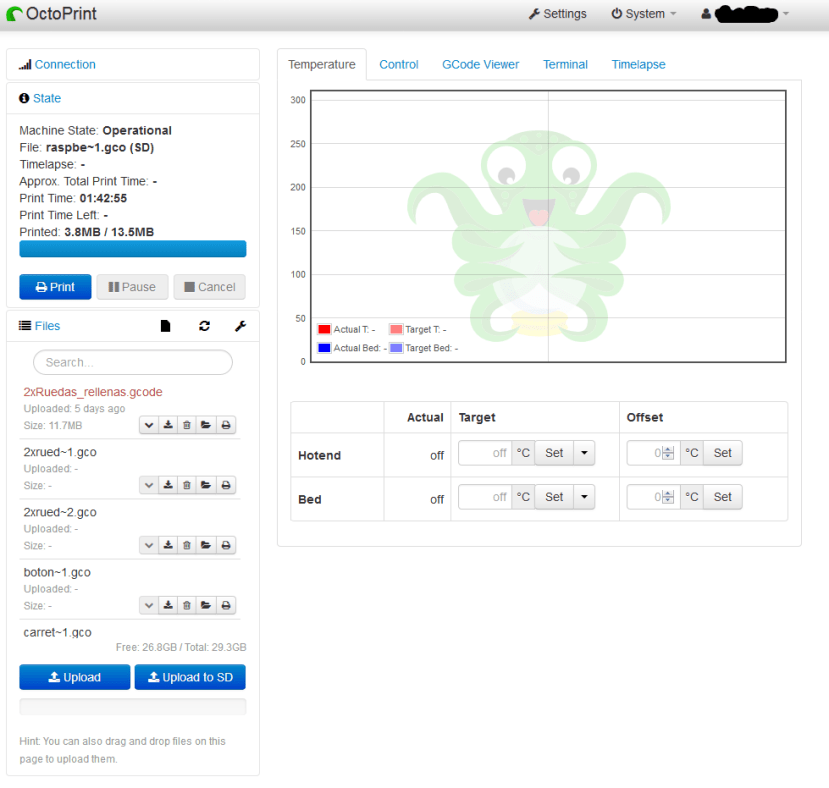The image size is (829, 788).
Task: Open the GCode Viewer tab
Action: pos(481,65)
